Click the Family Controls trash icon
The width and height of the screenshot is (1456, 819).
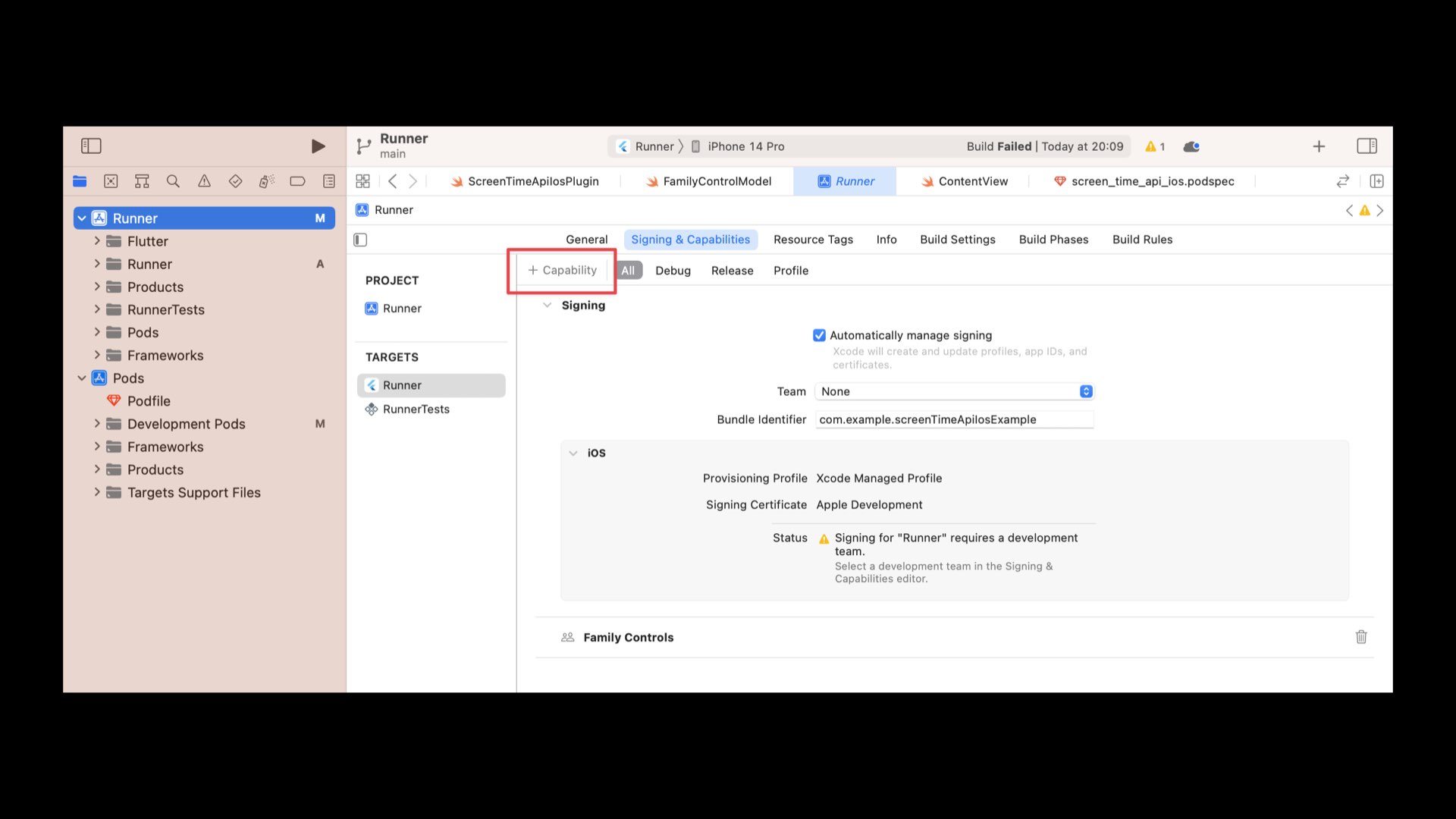point(1361,637)
